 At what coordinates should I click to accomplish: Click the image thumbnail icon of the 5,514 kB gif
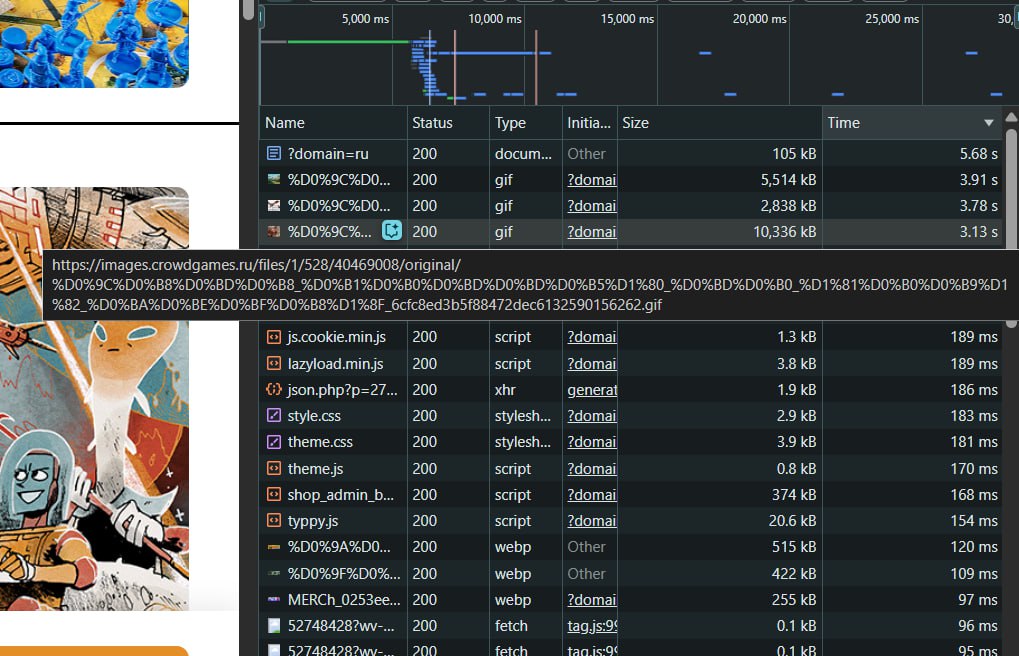tap(273, 180)
